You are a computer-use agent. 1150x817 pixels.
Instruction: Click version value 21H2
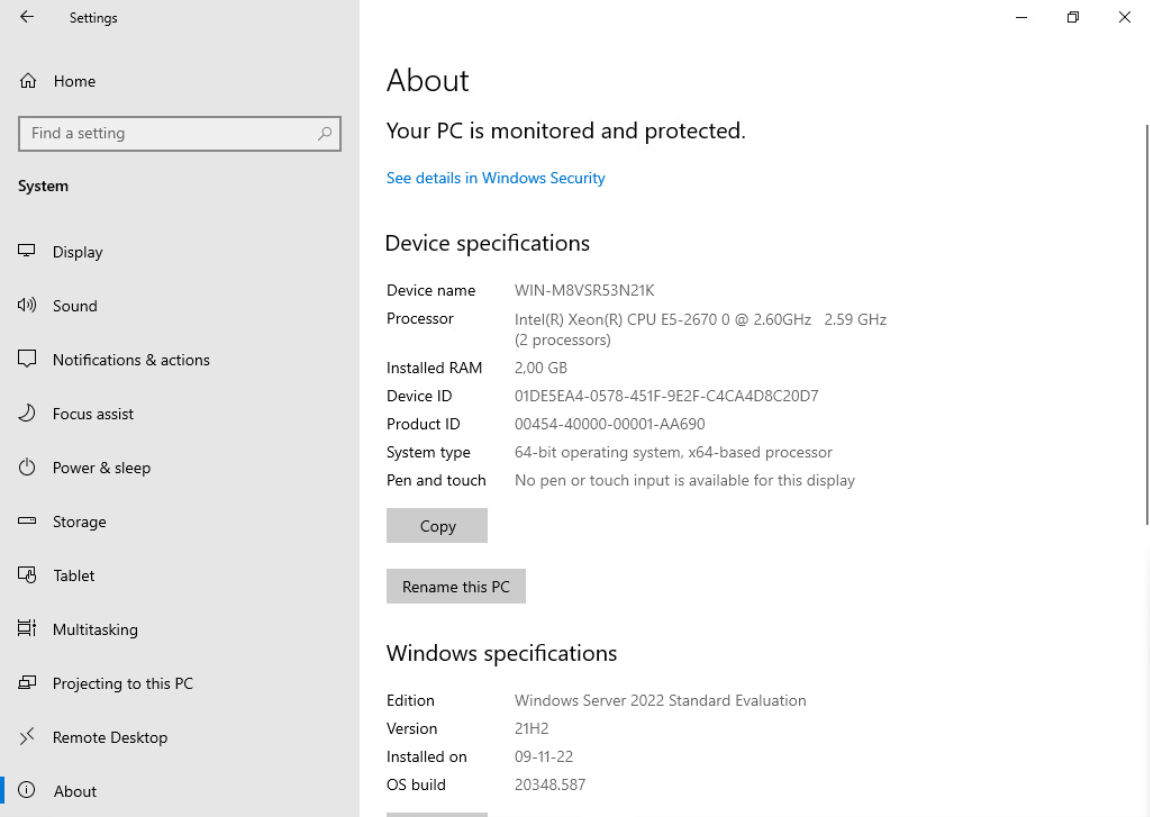click(x=532, y=728)
